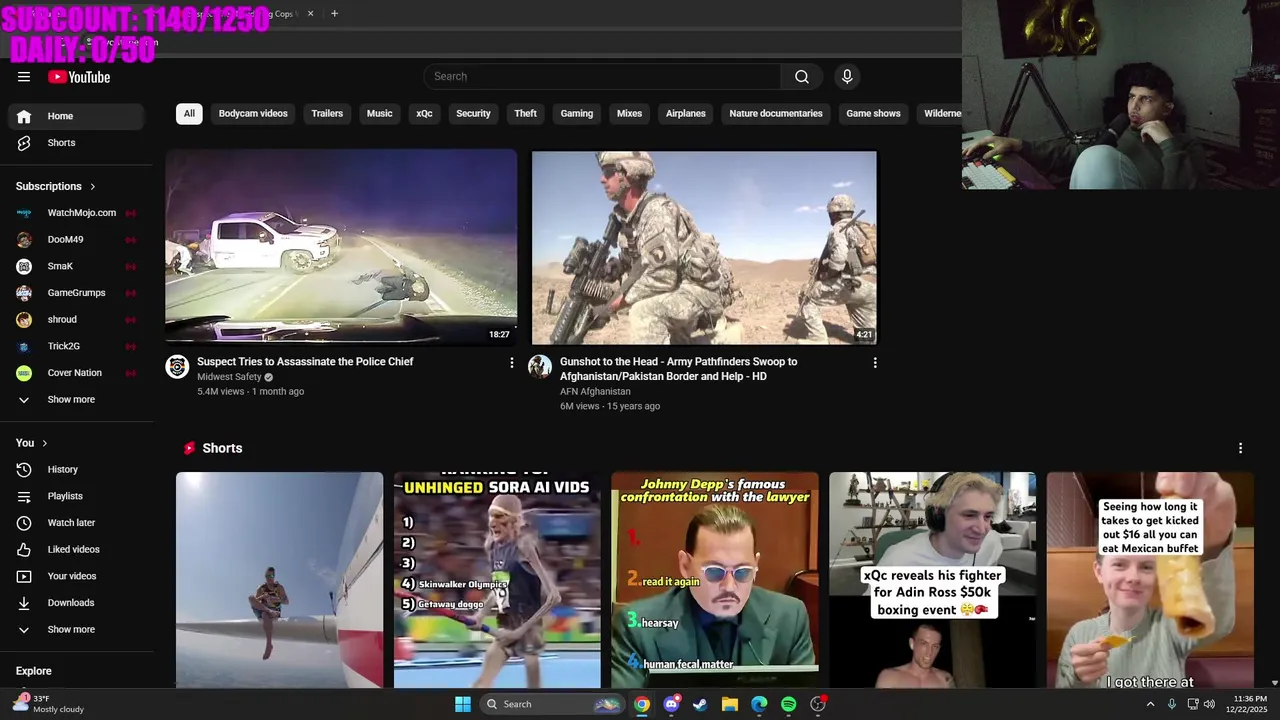Select Nature documentaries filter chip
The width and height of the screenshot is (1280, 720).
pyautogui.click(x=776, y=114)
